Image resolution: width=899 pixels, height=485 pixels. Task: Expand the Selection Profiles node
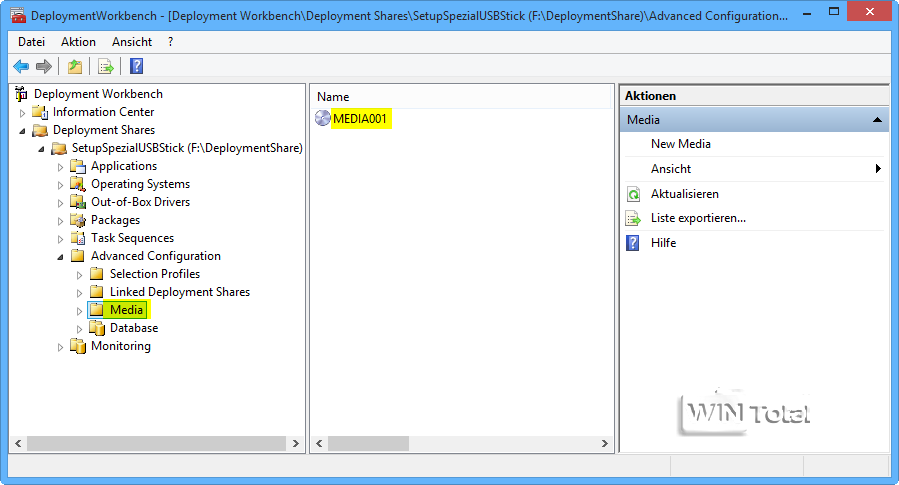pyautogui.click(x=79, y=275)
